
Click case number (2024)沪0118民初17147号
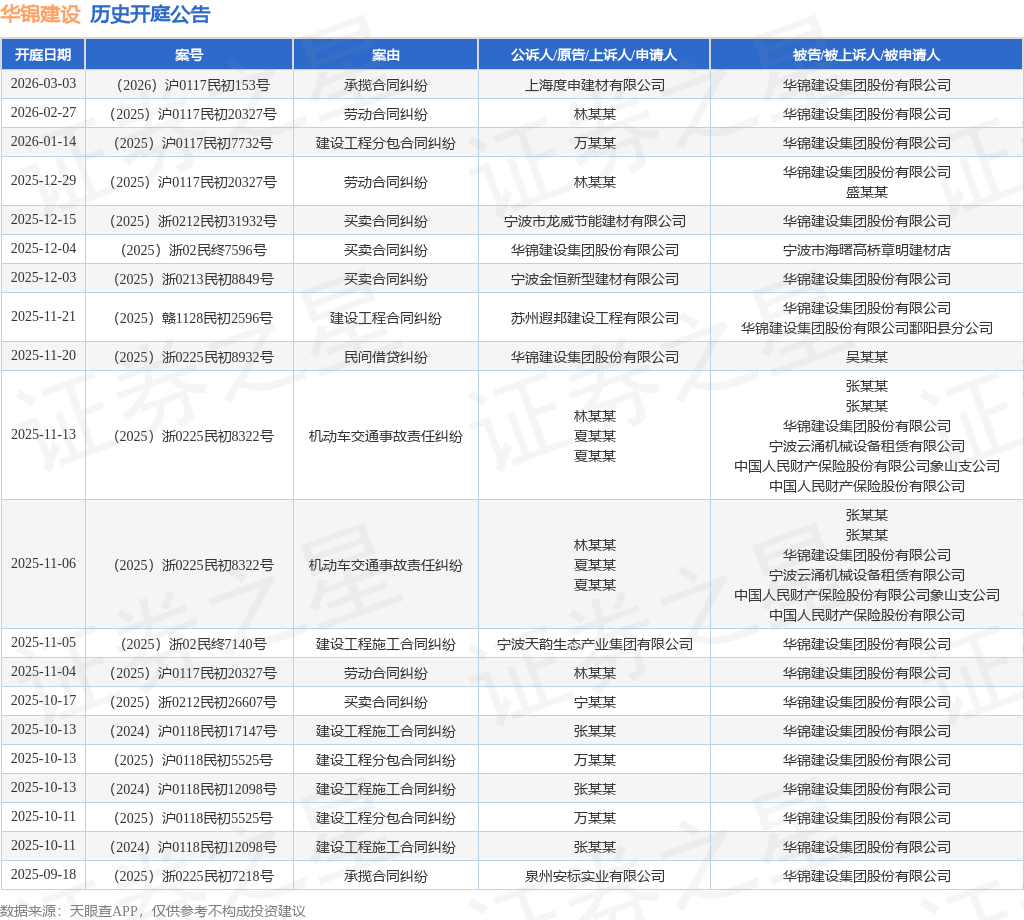pos(193,731)
